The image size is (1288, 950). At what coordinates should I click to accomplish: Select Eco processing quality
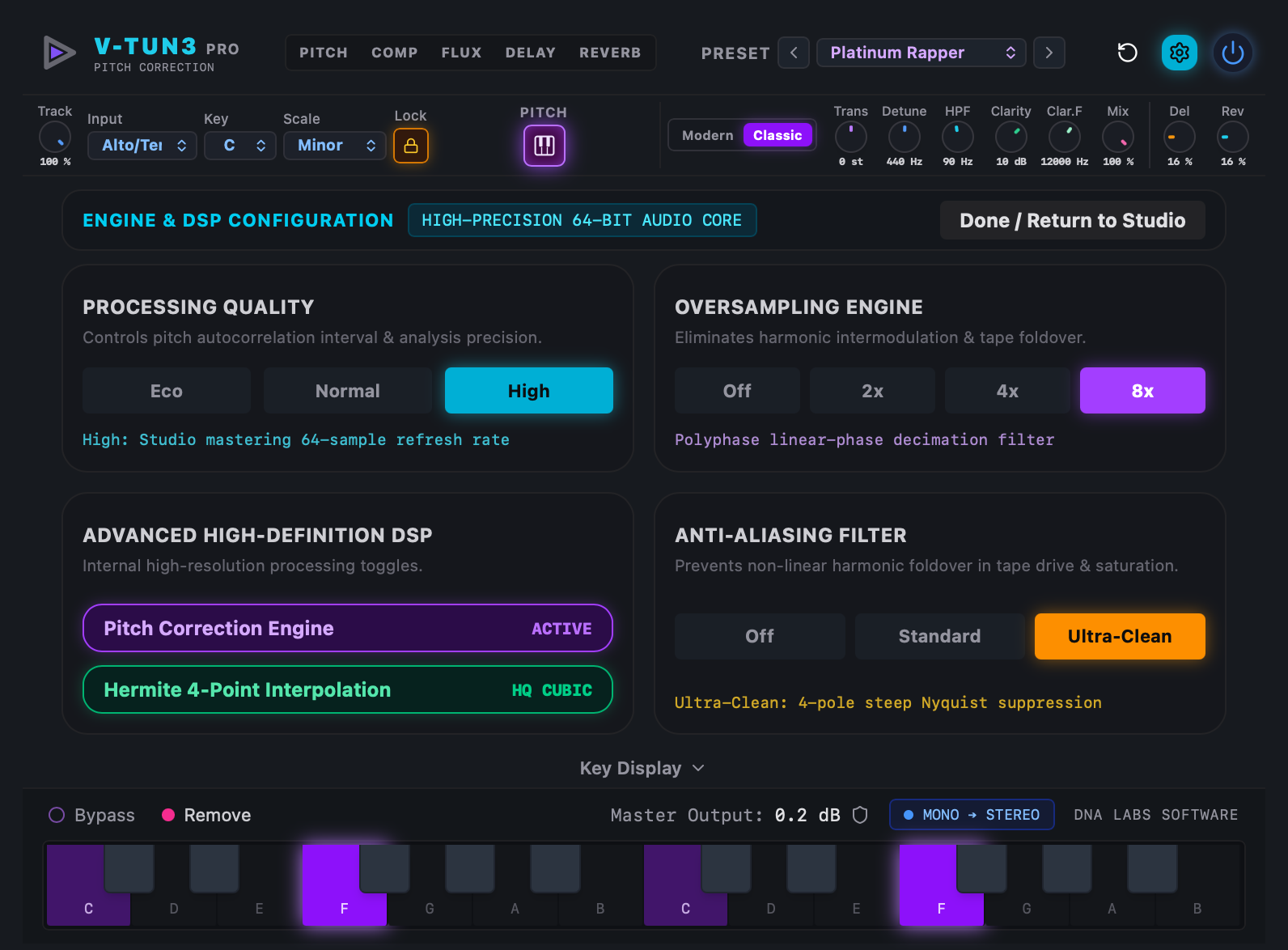pos(167,391)
